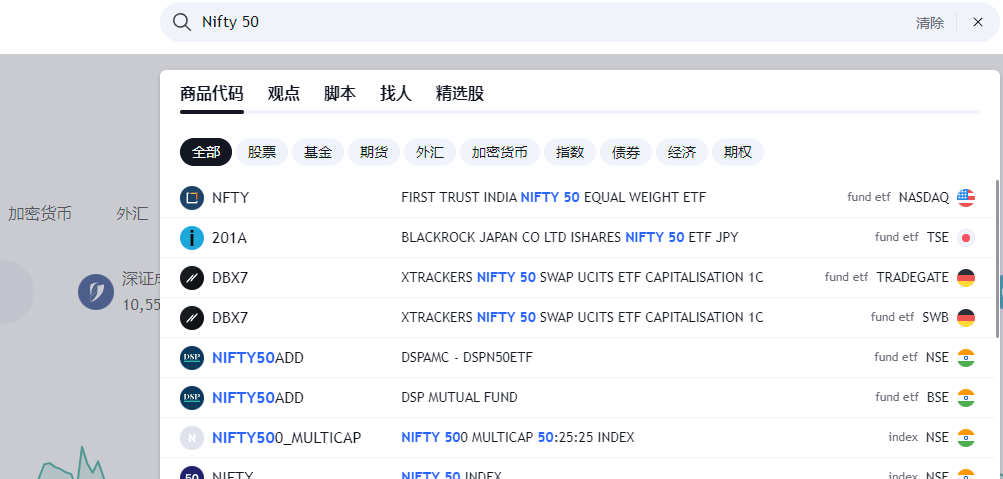
Task: Click FIRST TRUST INDIA NIFTY 50 EQUAL WEIGHT ETF
Action: [x=553, y=198]
